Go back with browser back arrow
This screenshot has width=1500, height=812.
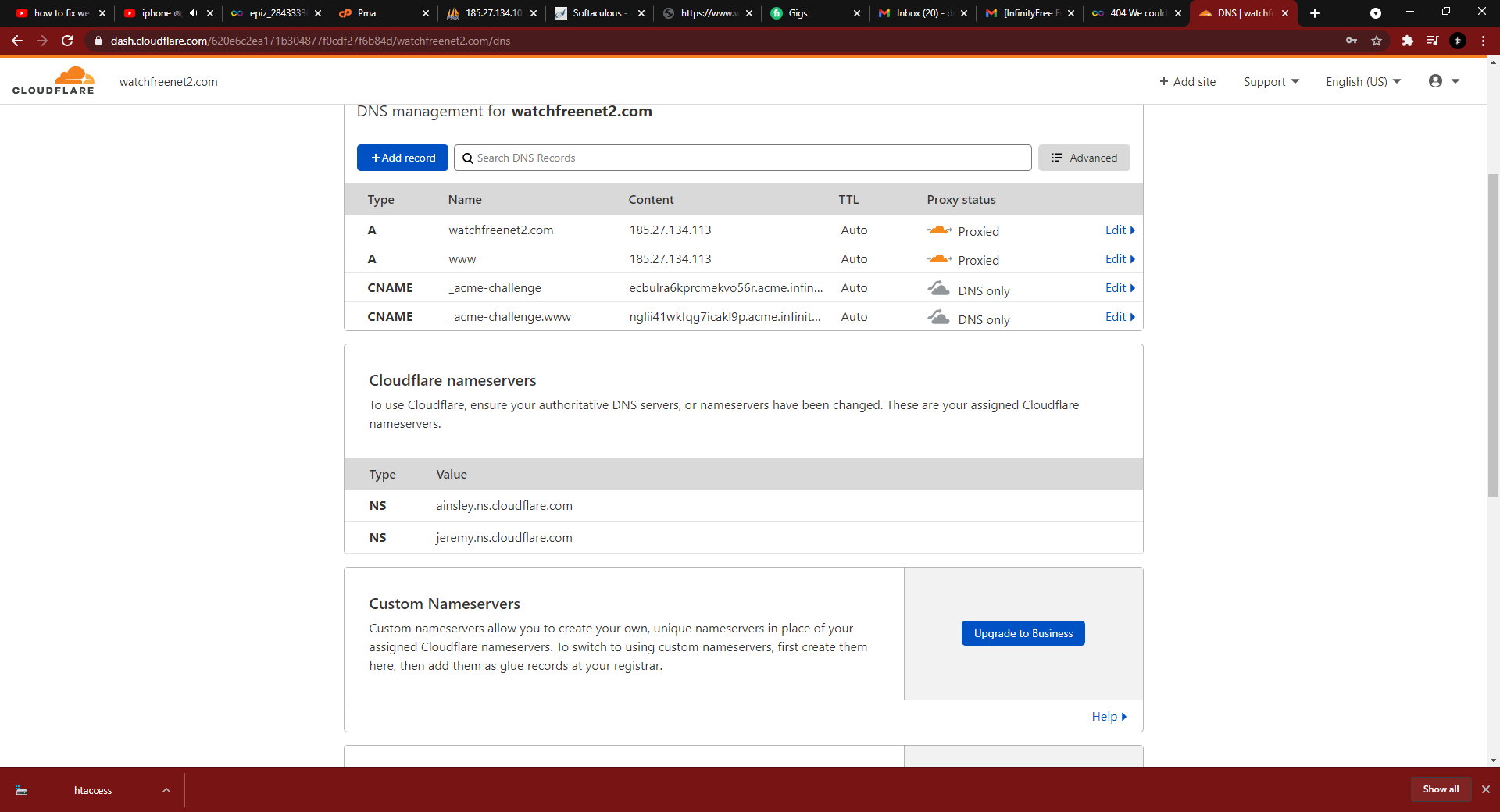tap(17, 41)
